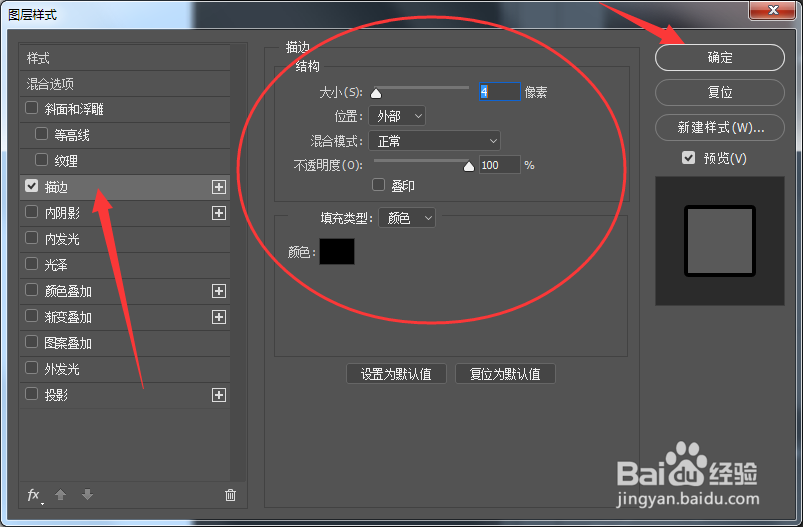Click the 确定 button
The height and width of the screenshot is (527, 803).
(720, 57)
